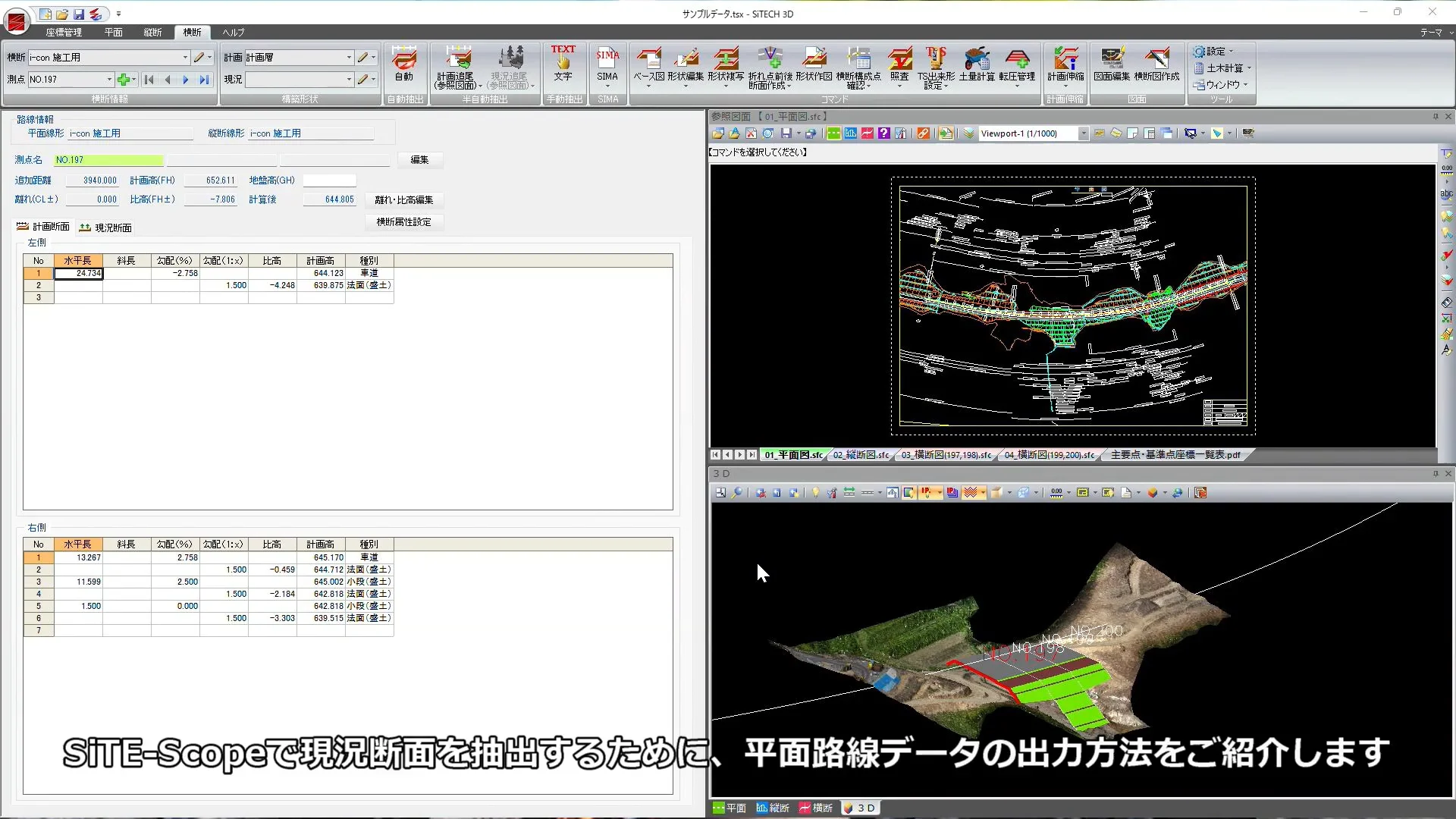Switch to the 座標管理 ribbon tab
This screenshot has width=1456, height=819.
64,33
